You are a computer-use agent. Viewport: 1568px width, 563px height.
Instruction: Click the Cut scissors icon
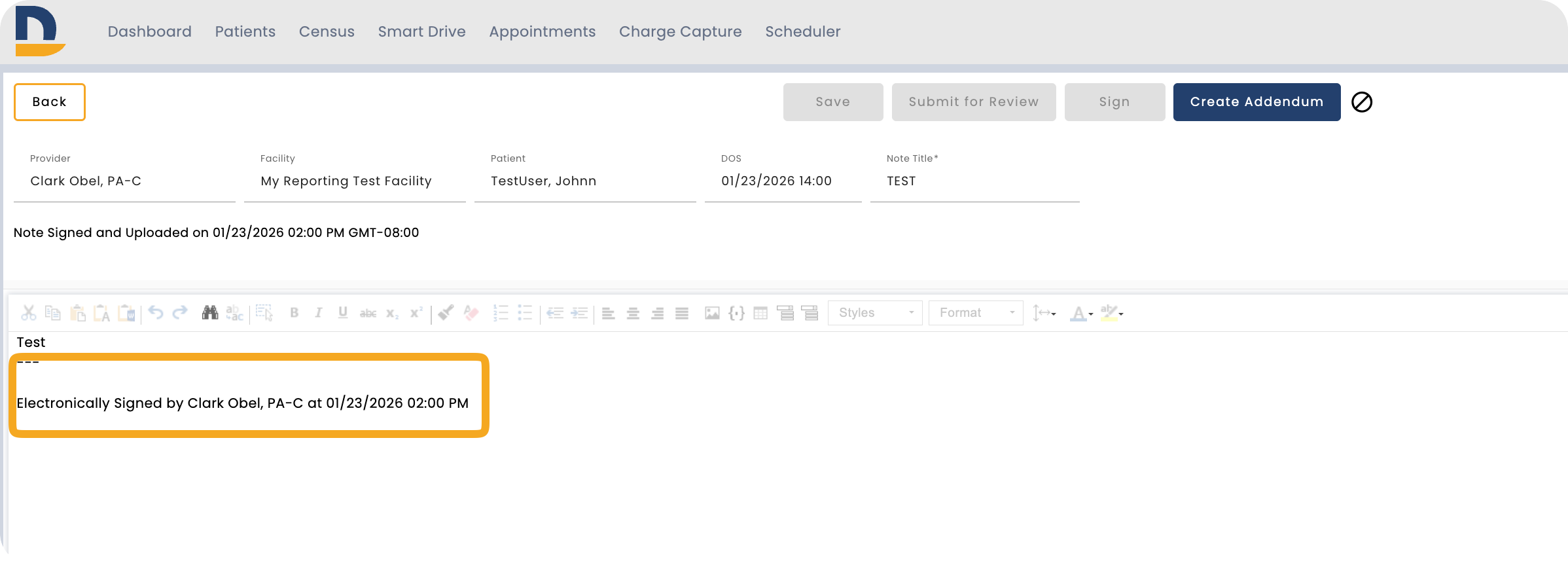pos(28,313)
